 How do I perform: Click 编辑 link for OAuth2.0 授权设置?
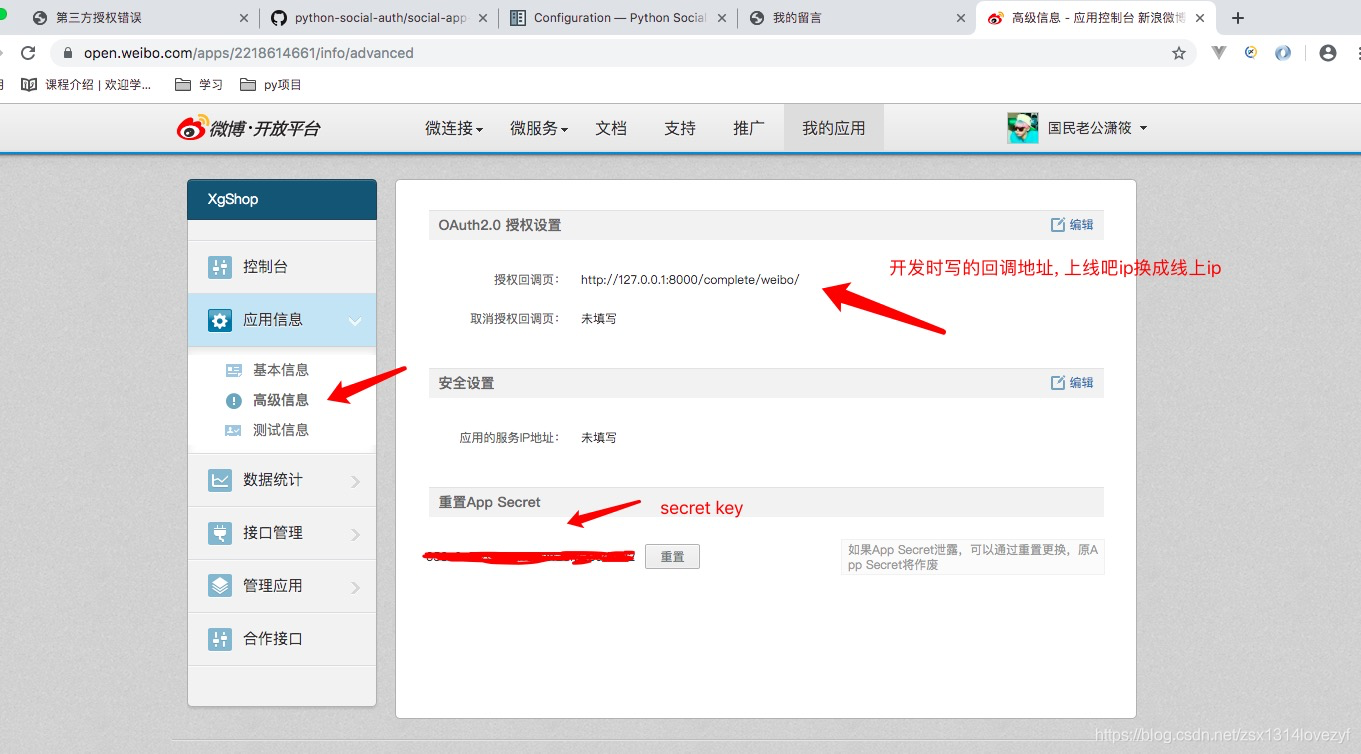[x=1081, y=225]
